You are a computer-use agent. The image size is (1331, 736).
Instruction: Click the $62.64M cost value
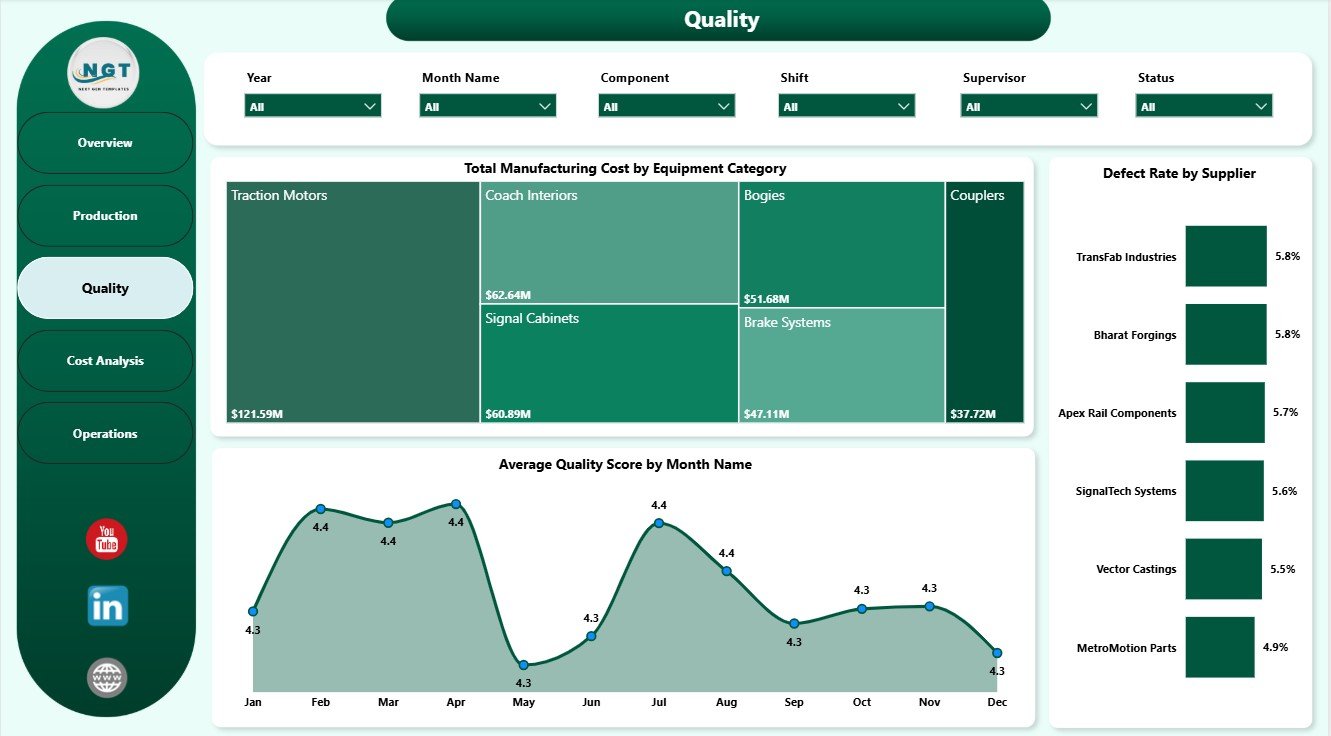pyautogui.click(x=508, y=295)
